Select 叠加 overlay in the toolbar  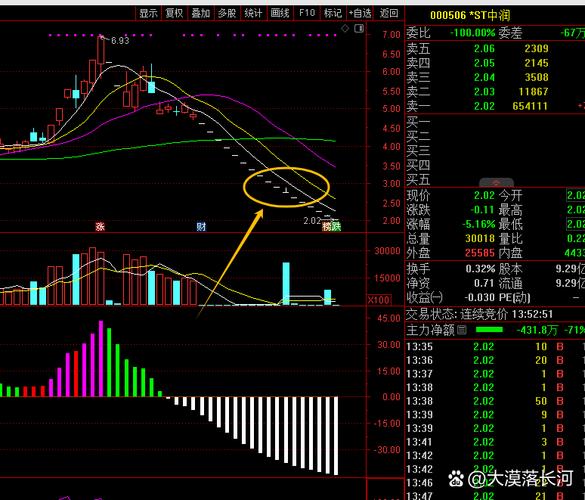[201, 13]
